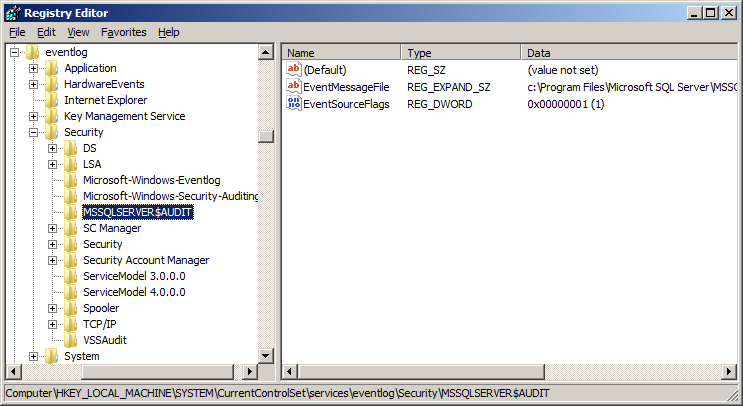This screenshot has height=406, width=743.
Task: Click the LSA folder icon
Action: tap(71, 164)
